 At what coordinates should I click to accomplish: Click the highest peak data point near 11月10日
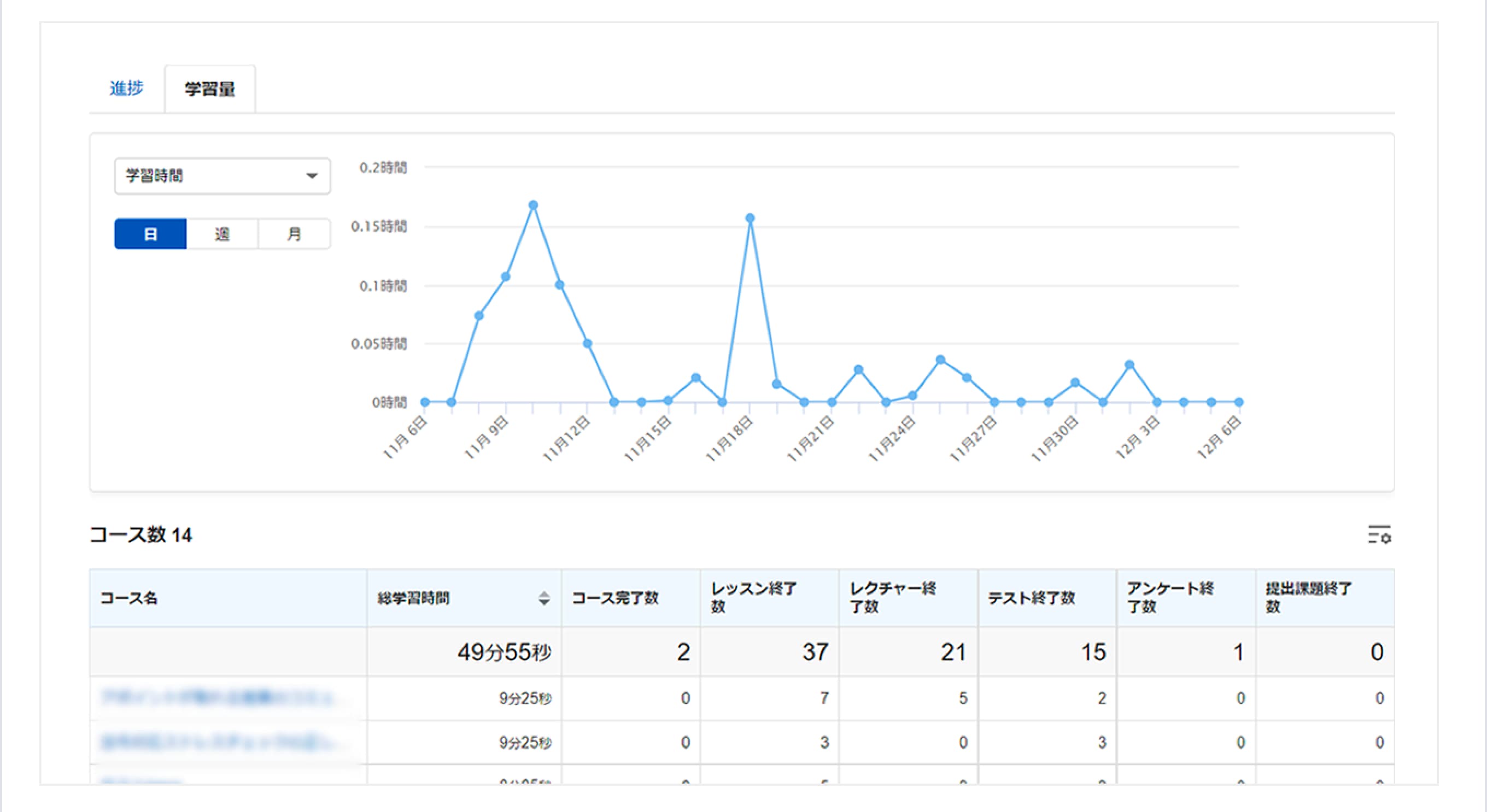[534, 205]
